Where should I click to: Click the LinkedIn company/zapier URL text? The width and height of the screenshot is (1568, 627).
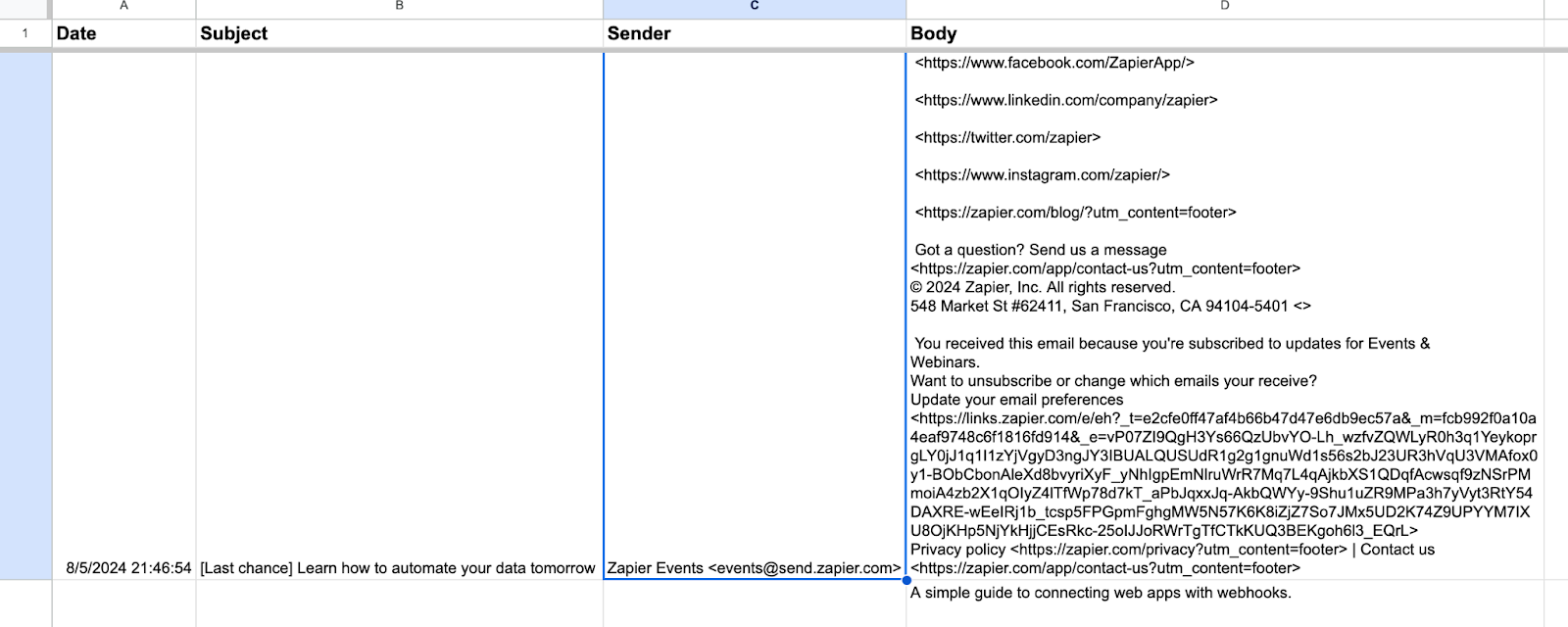[1066, 100]
